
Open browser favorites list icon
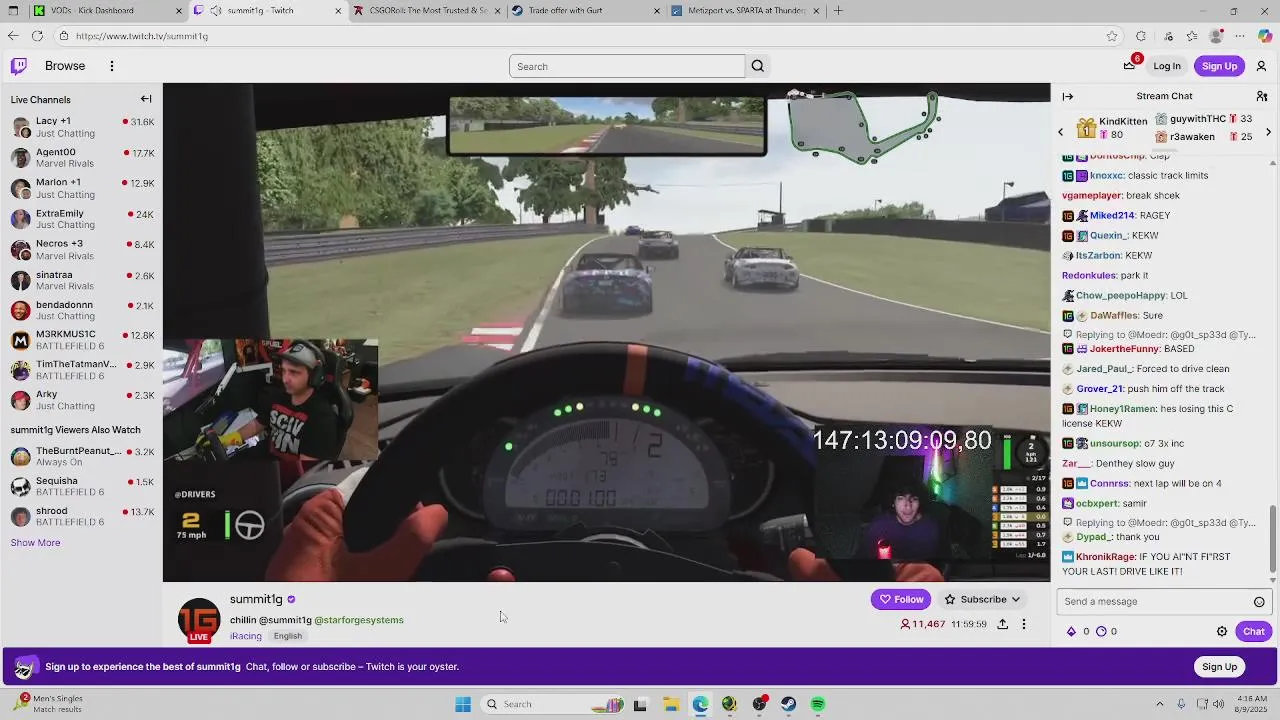(1191, 36)
